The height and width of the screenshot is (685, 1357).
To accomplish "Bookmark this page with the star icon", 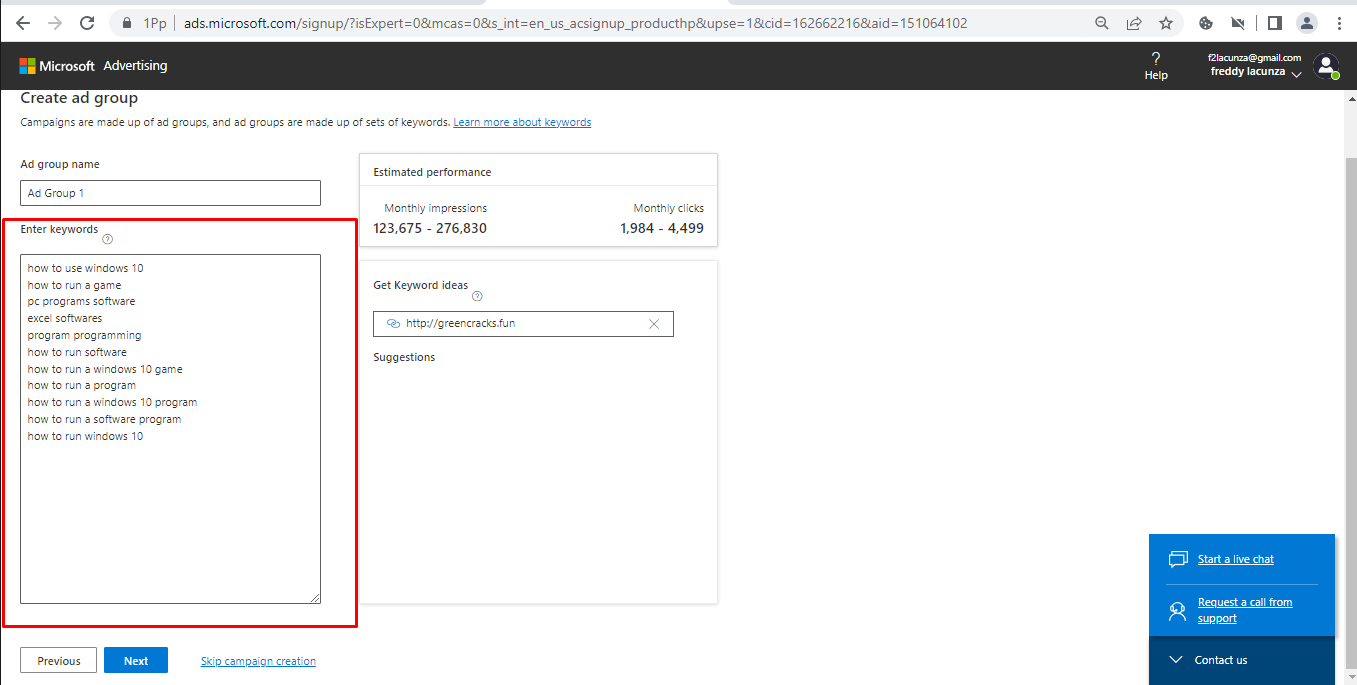I will pos(1166,23).
